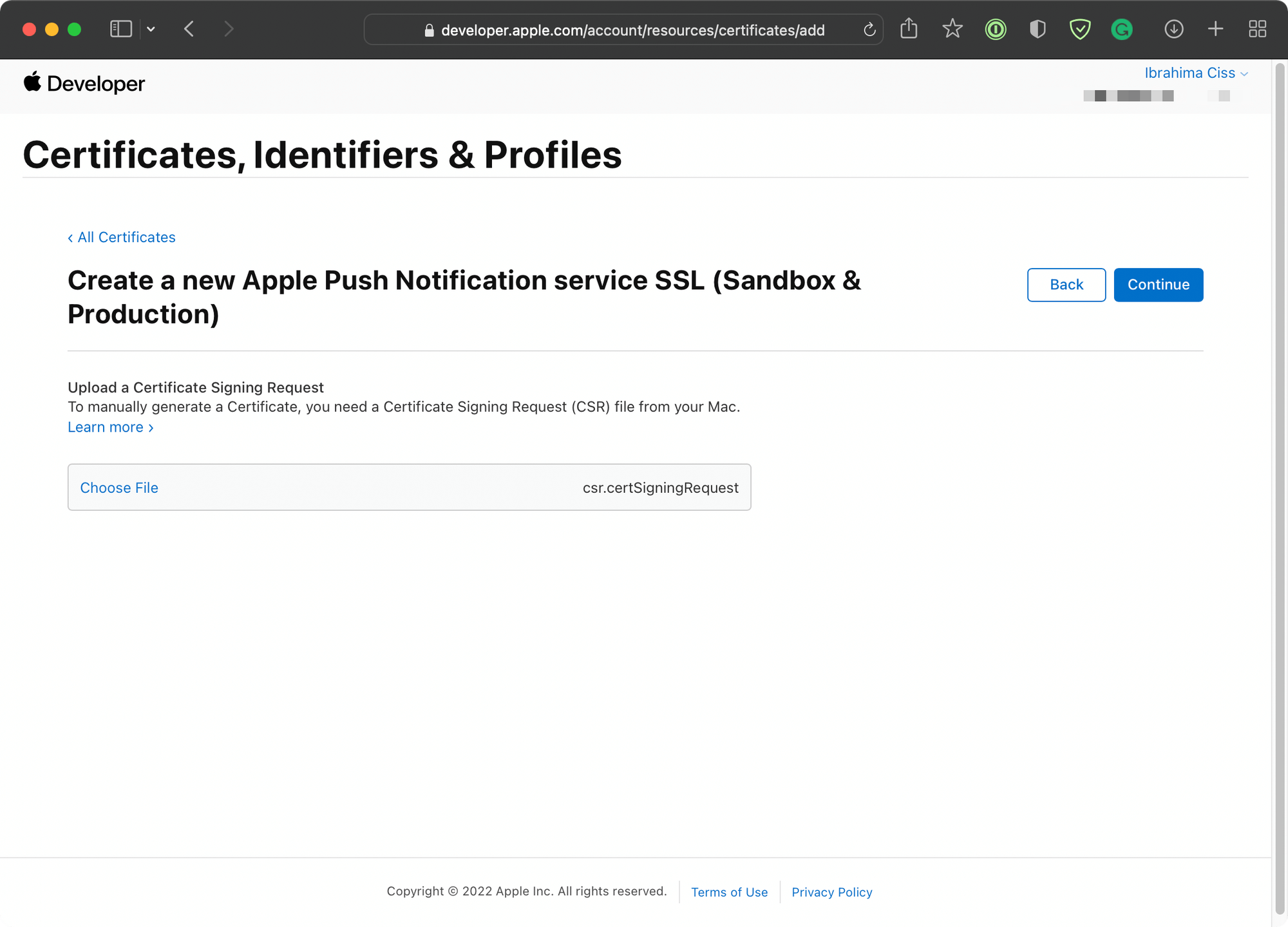Screen dimensions: 1288x927
Task: Return to All Certificates
Action: click(121, 237)
